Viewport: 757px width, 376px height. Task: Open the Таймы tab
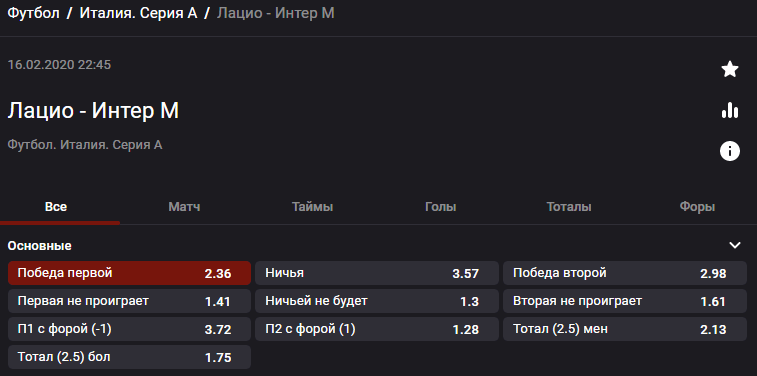point(312,207)
